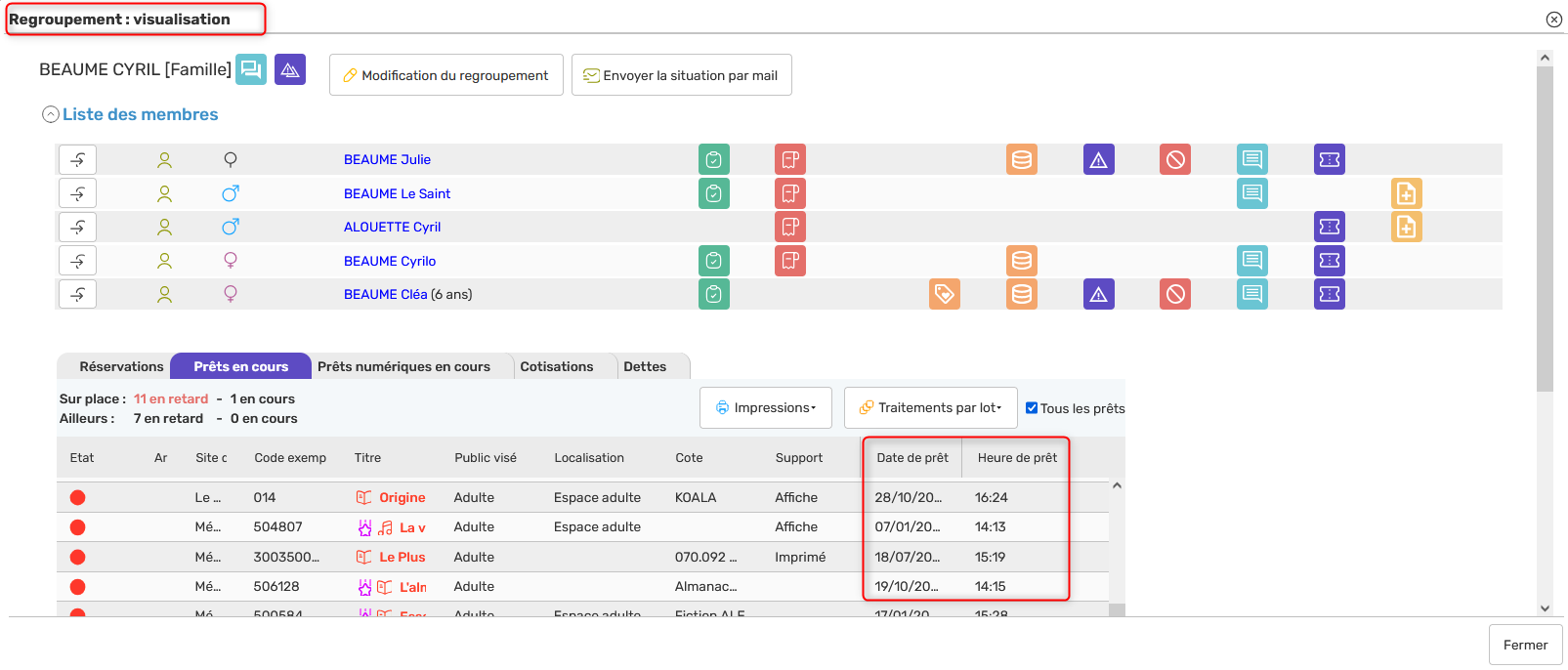This screenshot has width=1568, height=670.
Task: Open BEAUME Cyrilo member link
Action: pyautogui.click(x=390, y=261)
